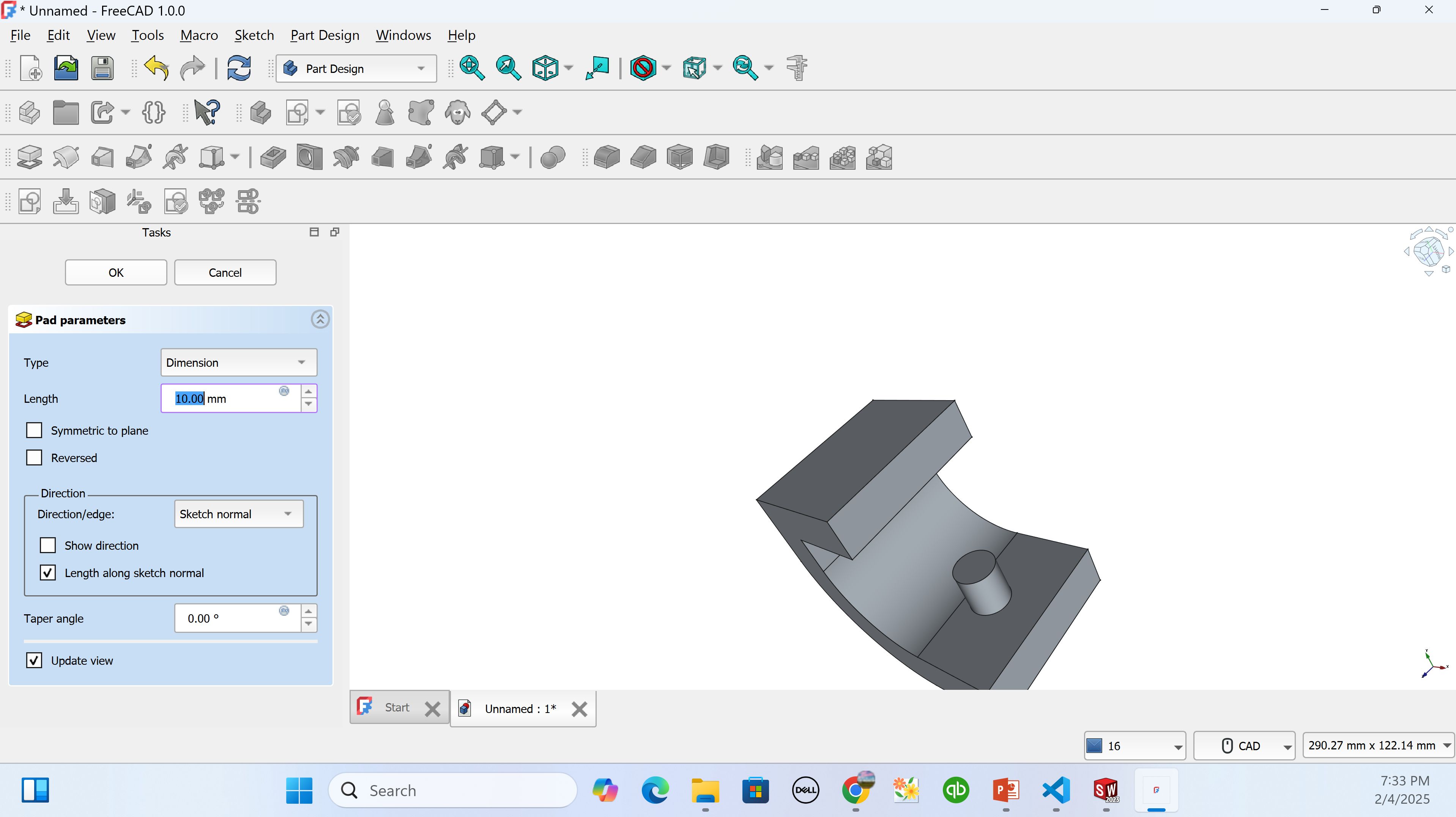Click the What's This help cursor icon
This screenshot has width=1456, height=817.
coord(207,112)
